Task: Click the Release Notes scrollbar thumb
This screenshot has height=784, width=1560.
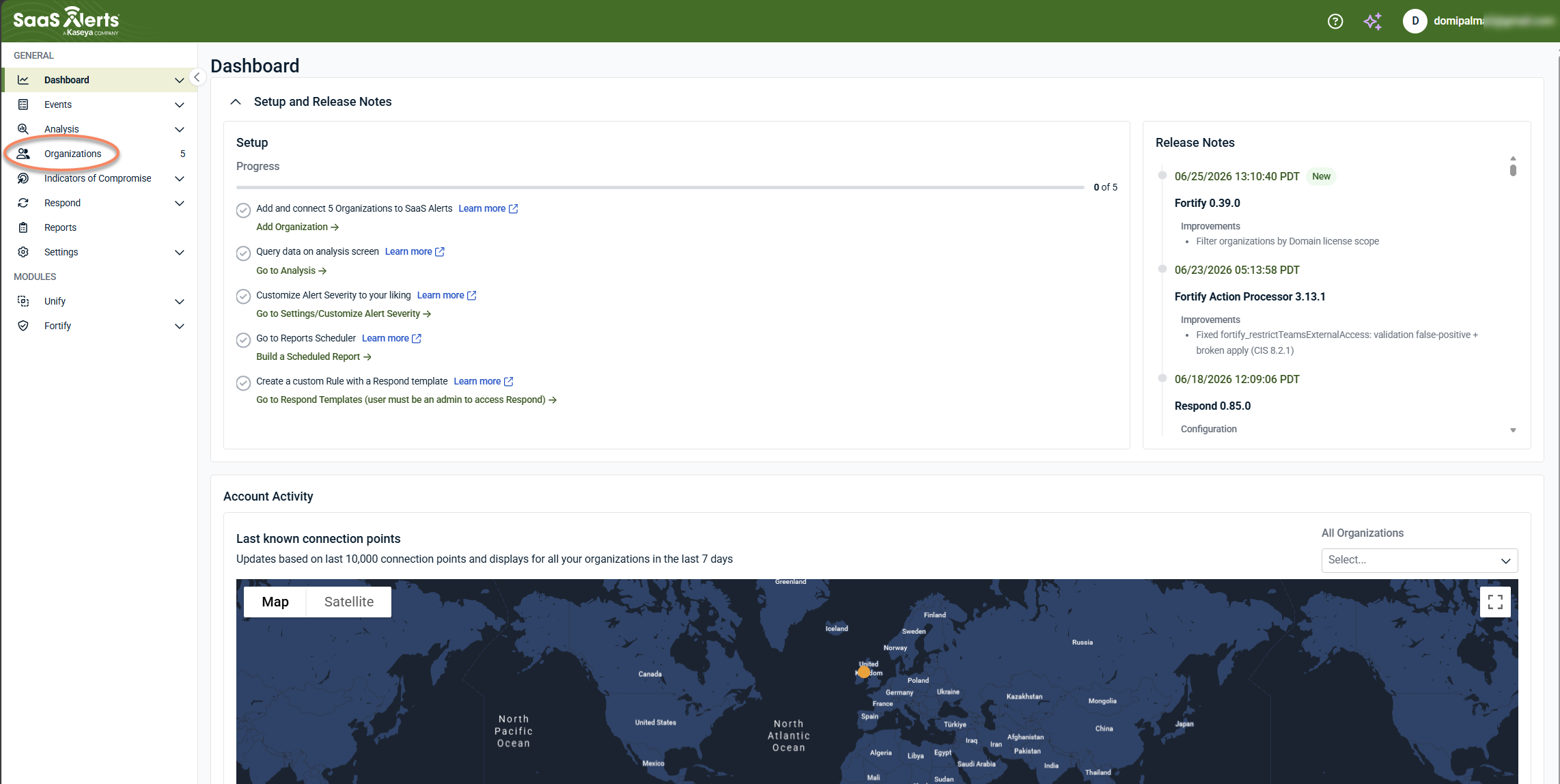Action: pyautogui.click(x=1513, y=169)
